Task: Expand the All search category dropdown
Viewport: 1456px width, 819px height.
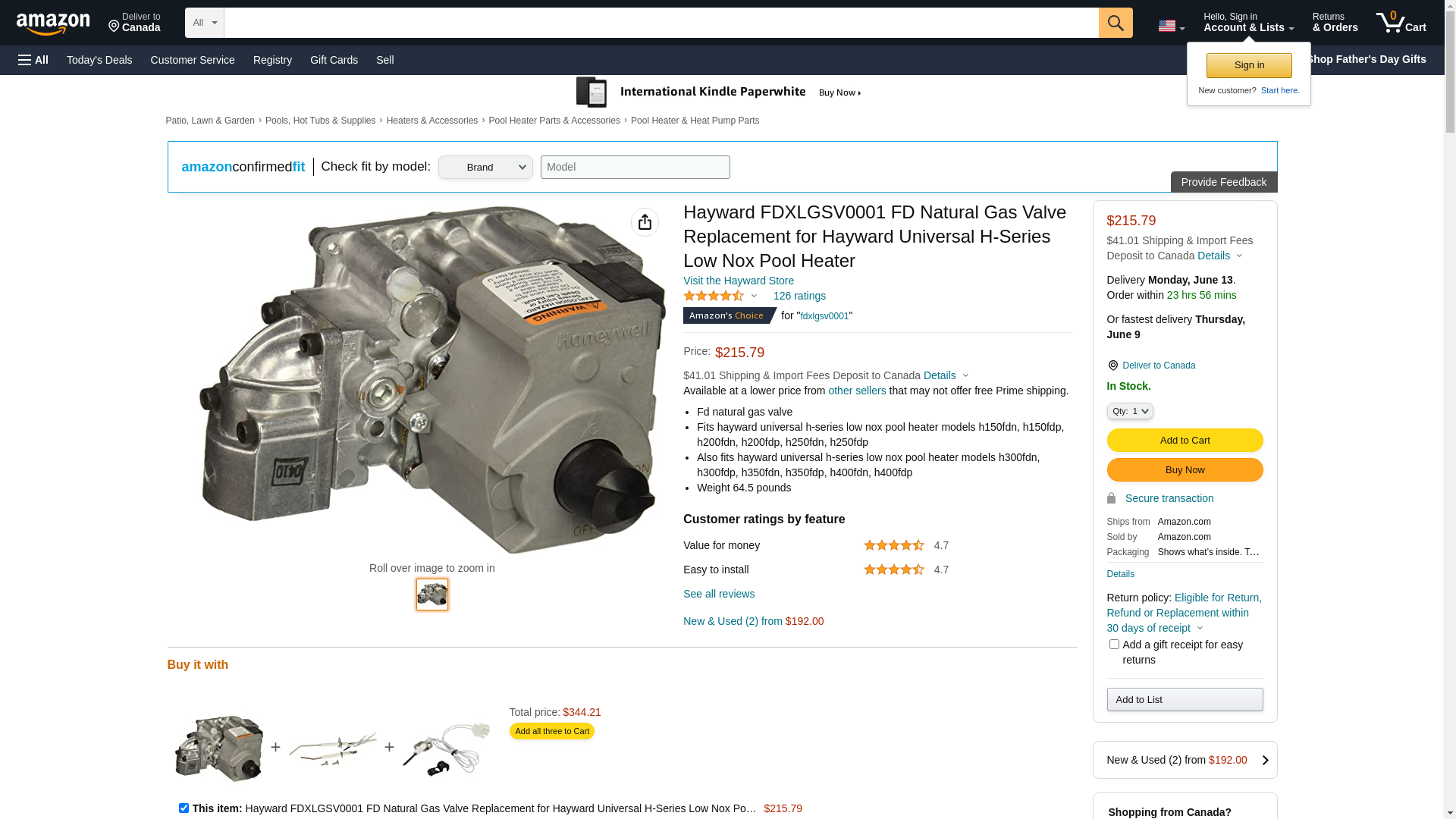Action: tap(204, 23)
